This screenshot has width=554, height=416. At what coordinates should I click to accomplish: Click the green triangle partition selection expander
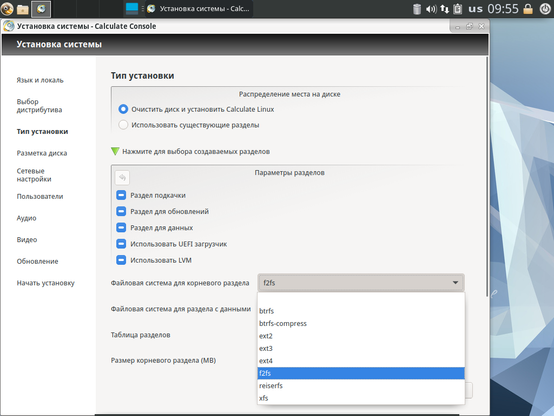115,151
